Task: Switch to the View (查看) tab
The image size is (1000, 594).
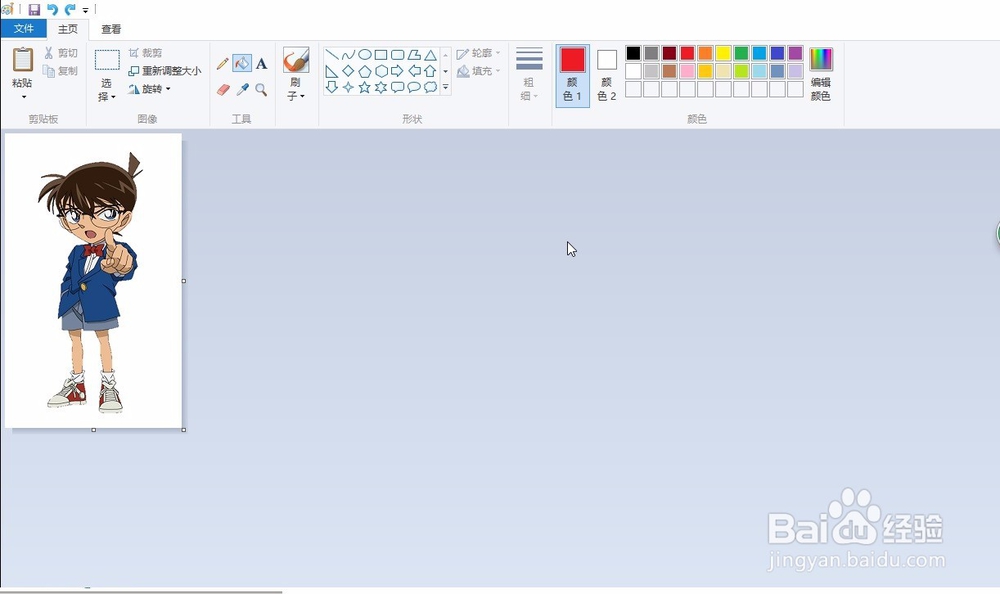Action: pos(111,29)
